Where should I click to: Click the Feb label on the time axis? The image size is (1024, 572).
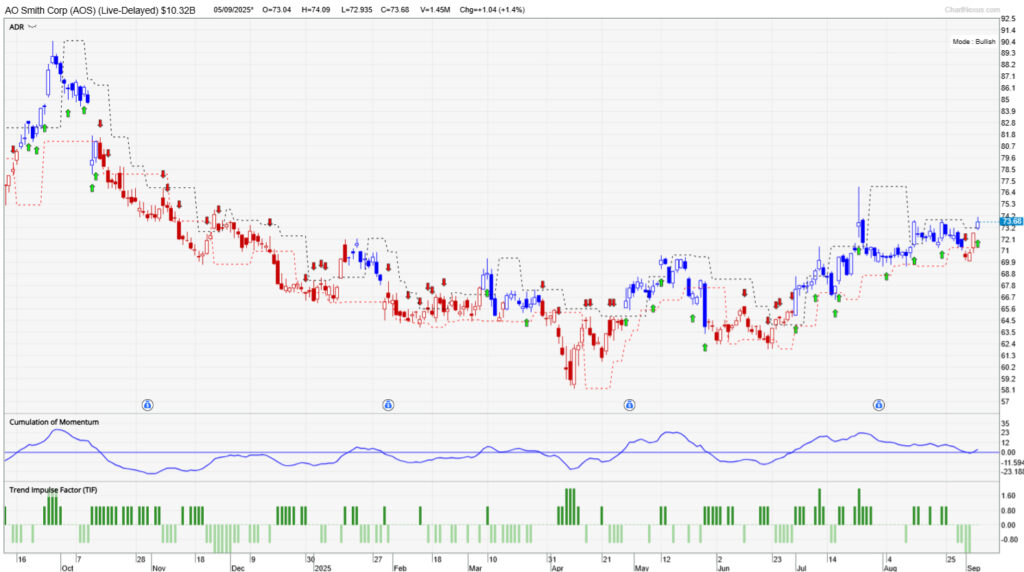(x=400, y=568)
